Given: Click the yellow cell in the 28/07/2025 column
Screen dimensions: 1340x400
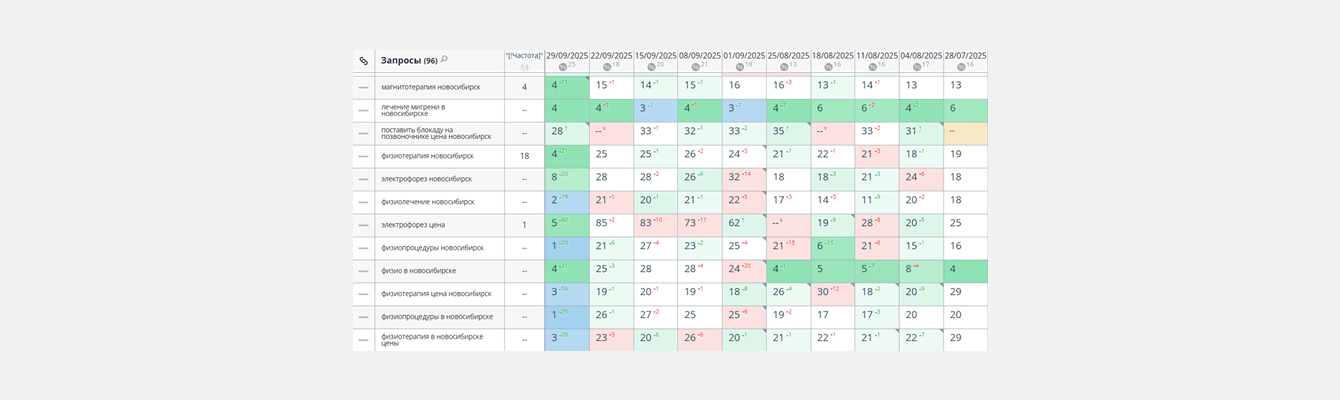Looking at the screenshot, I should tap(965, 133).
